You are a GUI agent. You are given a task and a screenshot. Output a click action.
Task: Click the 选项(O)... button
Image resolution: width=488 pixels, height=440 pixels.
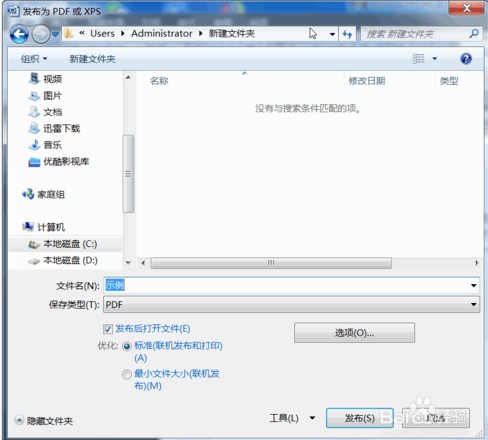[354, 333]
